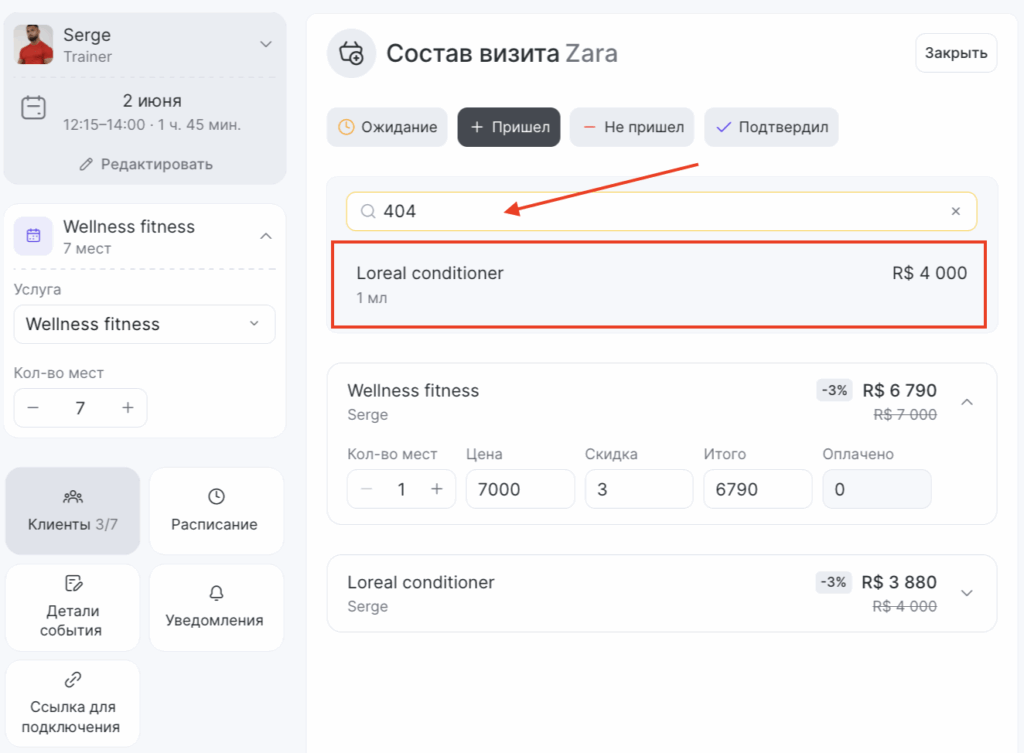
Task: Click the Закрыть button
Action: coord(955,53)
